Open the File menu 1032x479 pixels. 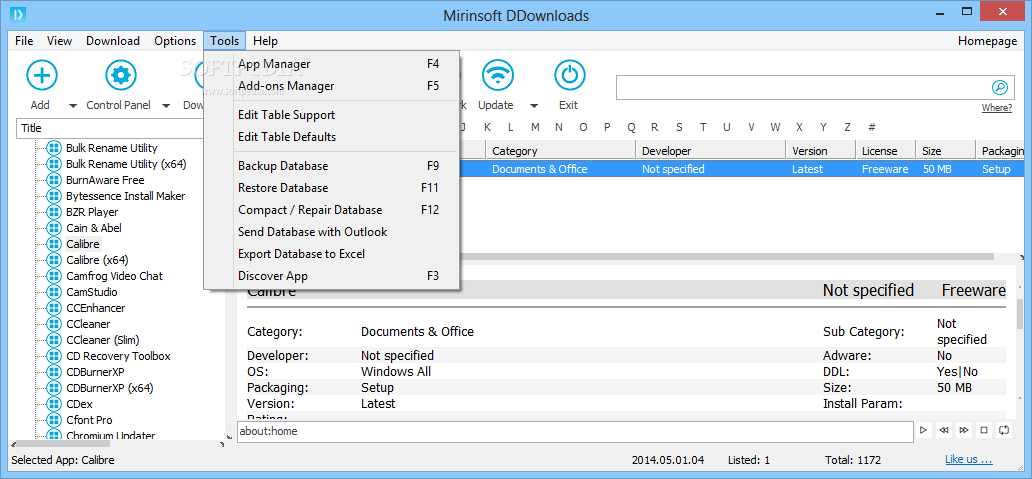[x=24, y=41]
